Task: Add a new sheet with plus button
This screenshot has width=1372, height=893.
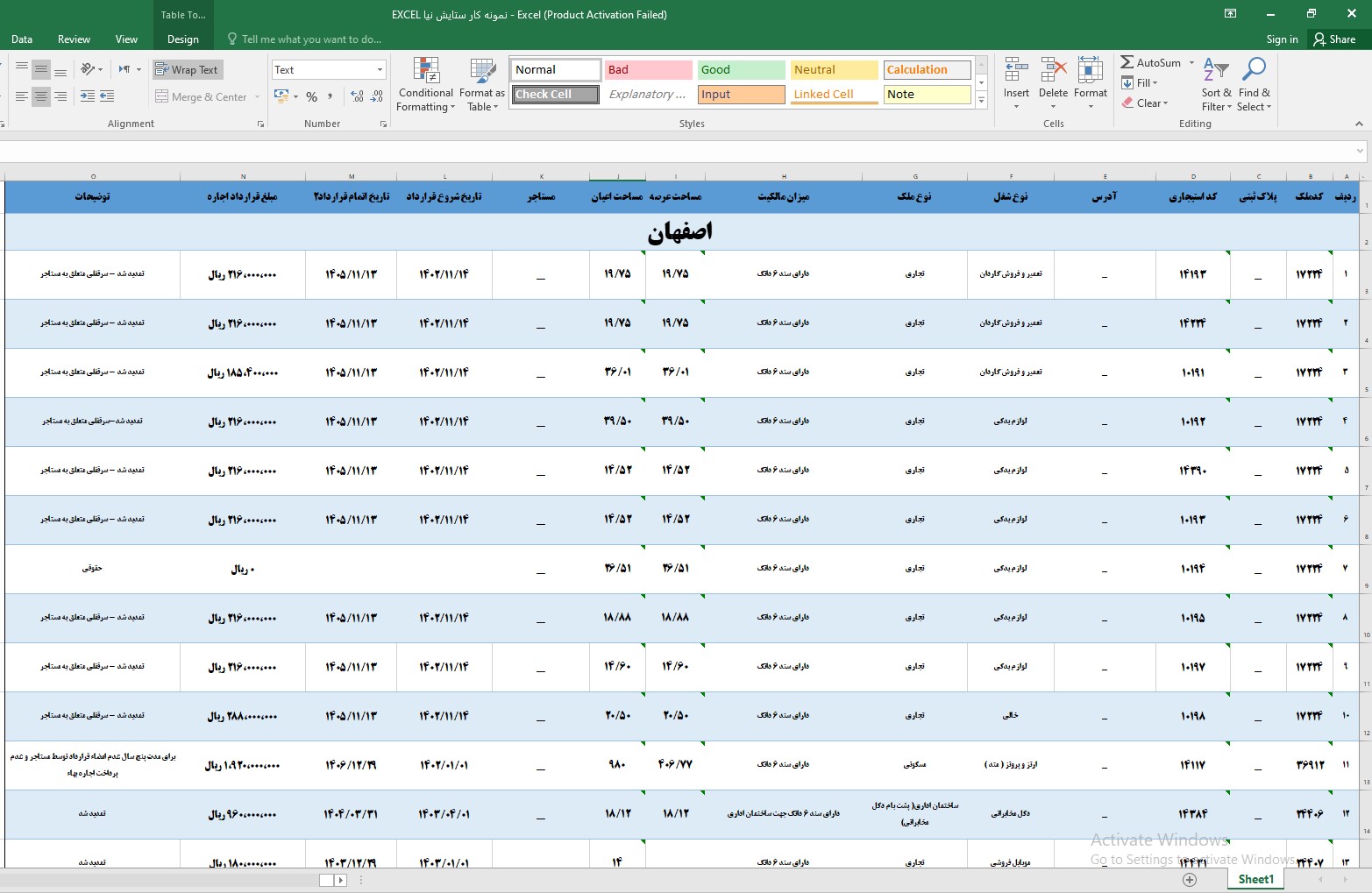Action: [x=1190, y=880]
